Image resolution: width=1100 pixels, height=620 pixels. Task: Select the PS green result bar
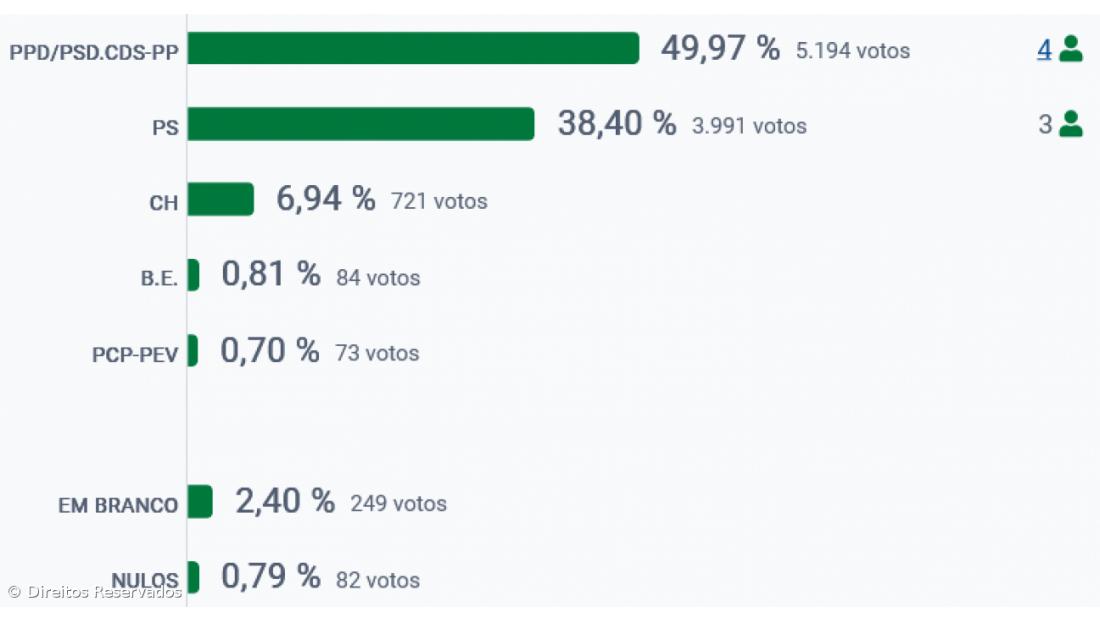360,124
